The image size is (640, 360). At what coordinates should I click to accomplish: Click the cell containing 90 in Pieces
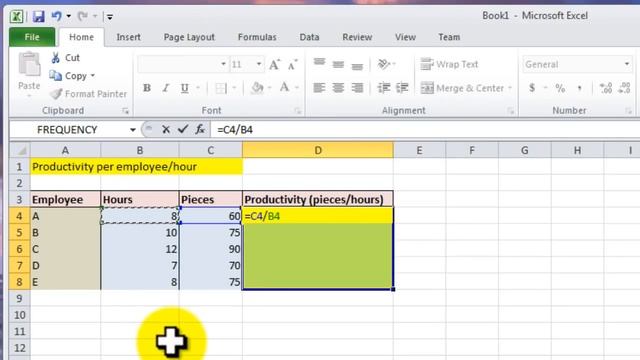pyautogui.click(x=211, y=249)
